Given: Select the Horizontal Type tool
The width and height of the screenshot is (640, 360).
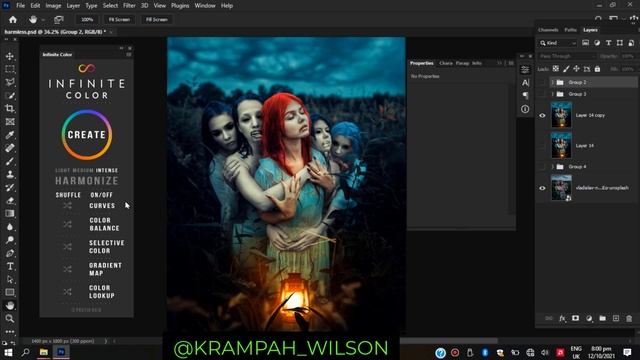Looking at the screenshot, I should point(10,266).
